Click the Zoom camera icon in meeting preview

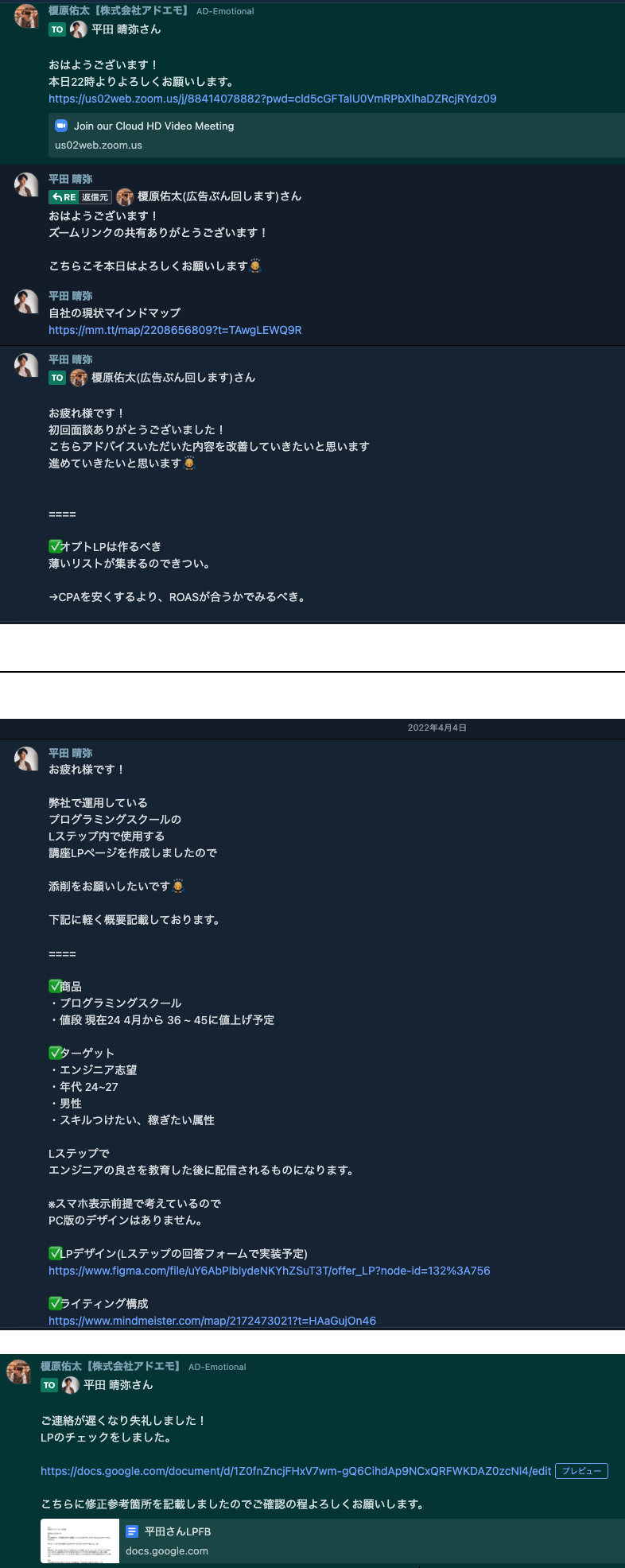pyautogui.click(x=61, y=126)
